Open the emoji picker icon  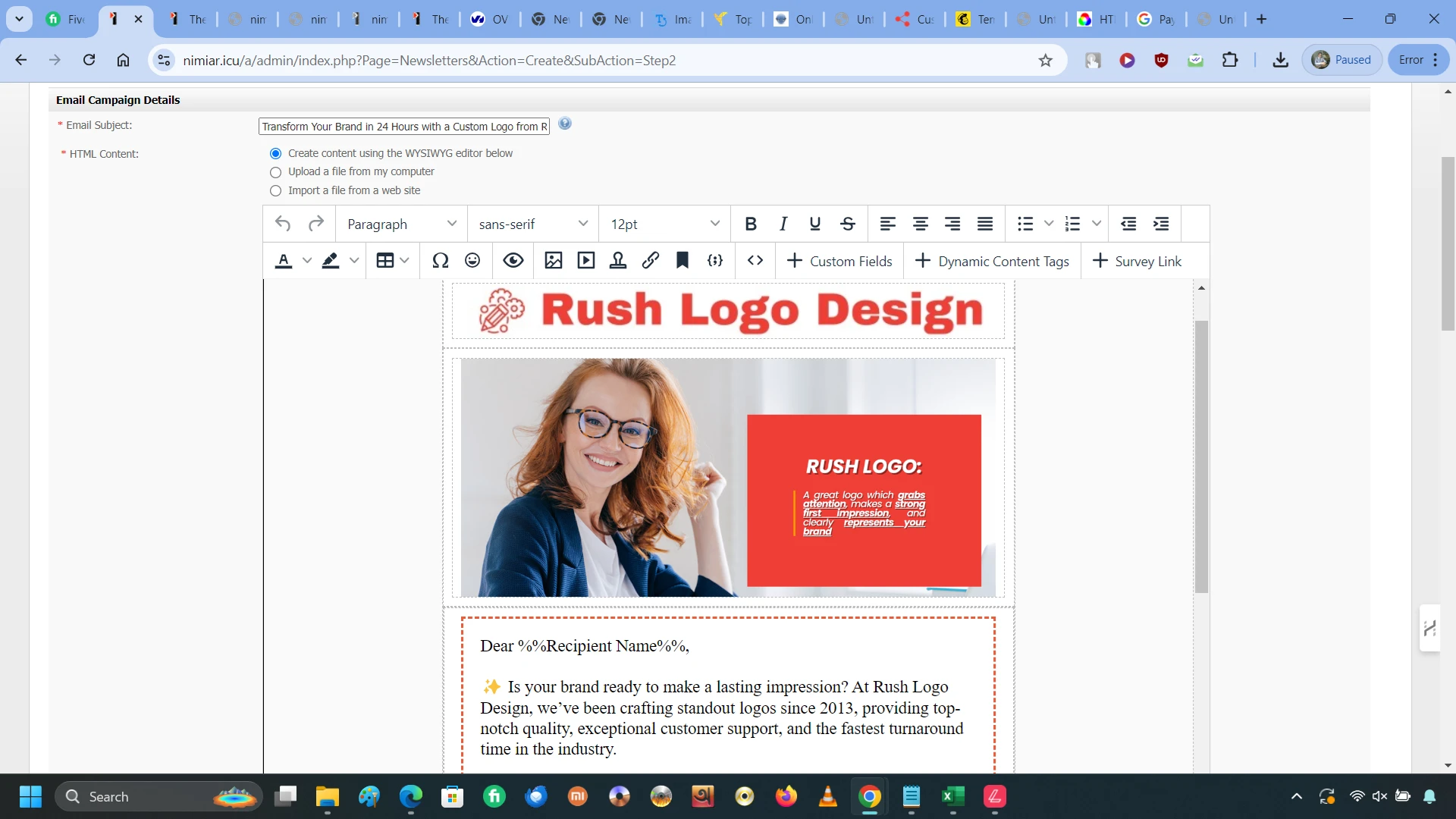click(472, 261)
